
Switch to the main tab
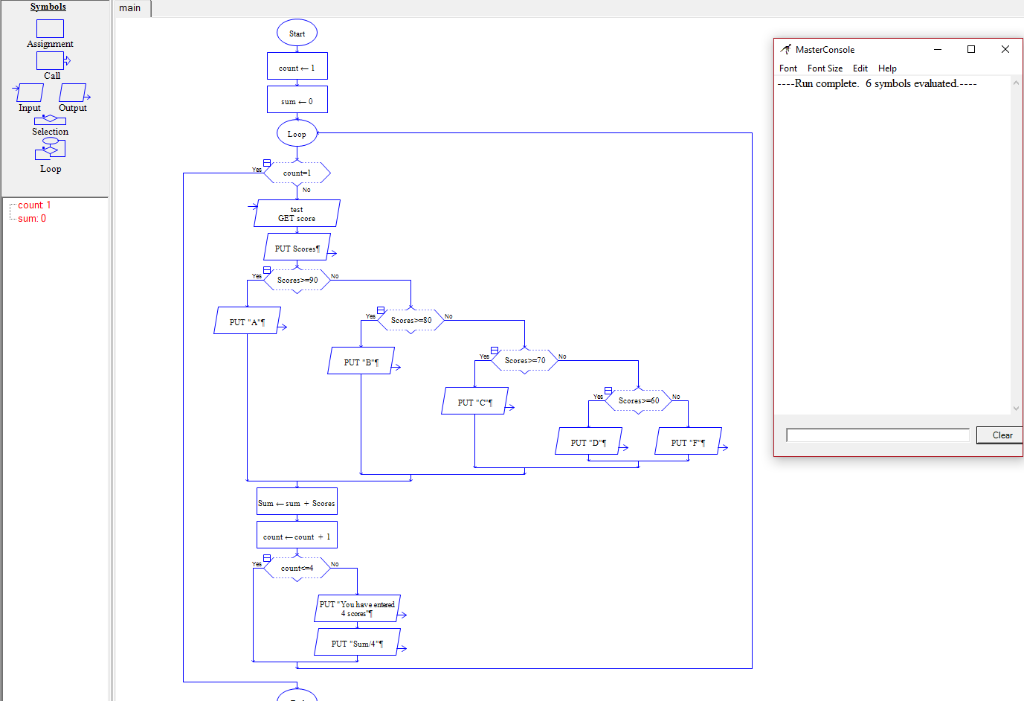[x=130, y=8]
